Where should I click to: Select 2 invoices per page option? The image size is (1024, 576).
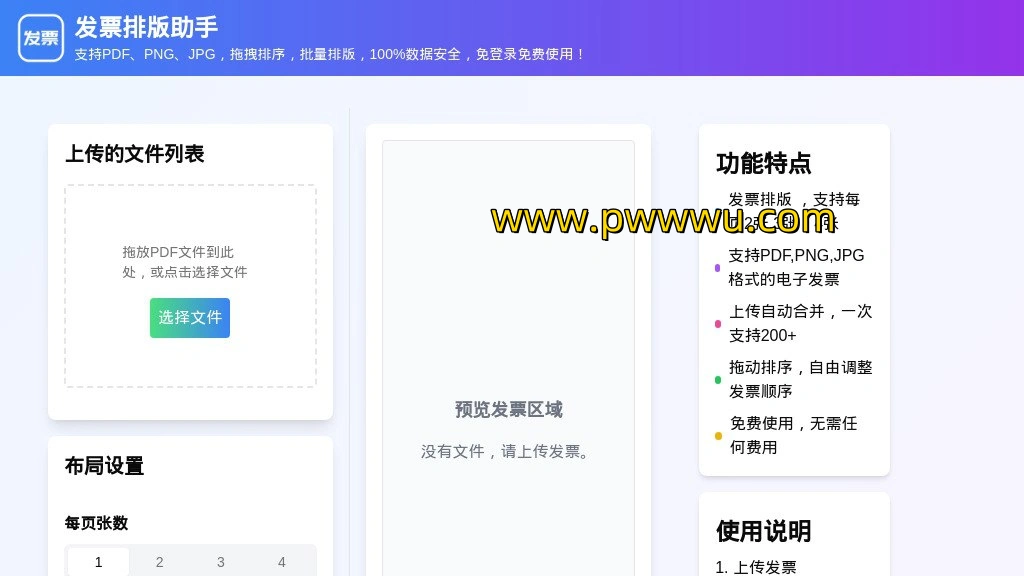[159, 562]
